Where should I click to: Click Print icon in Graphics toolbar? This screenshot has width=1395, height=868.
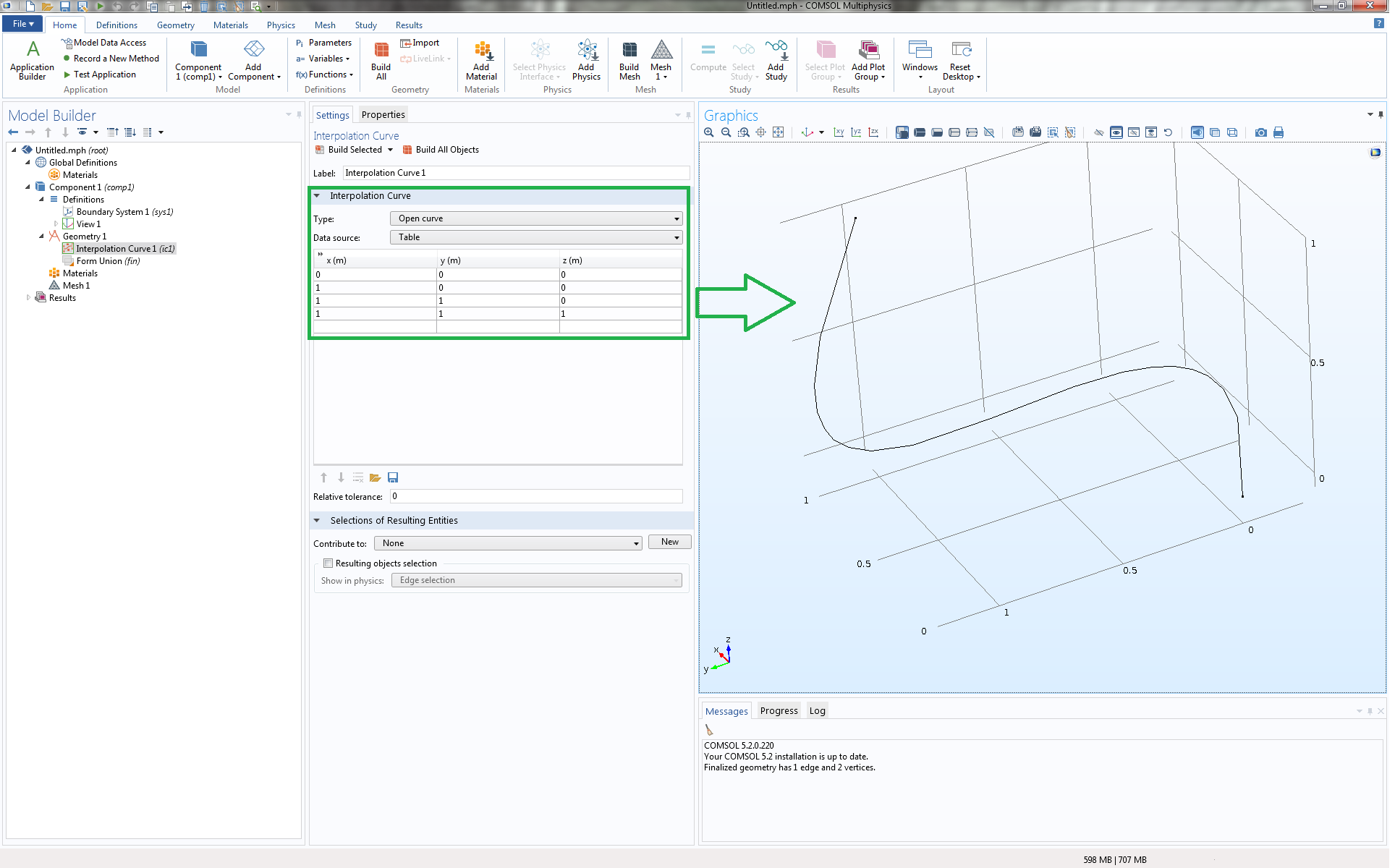[1279, 132]
